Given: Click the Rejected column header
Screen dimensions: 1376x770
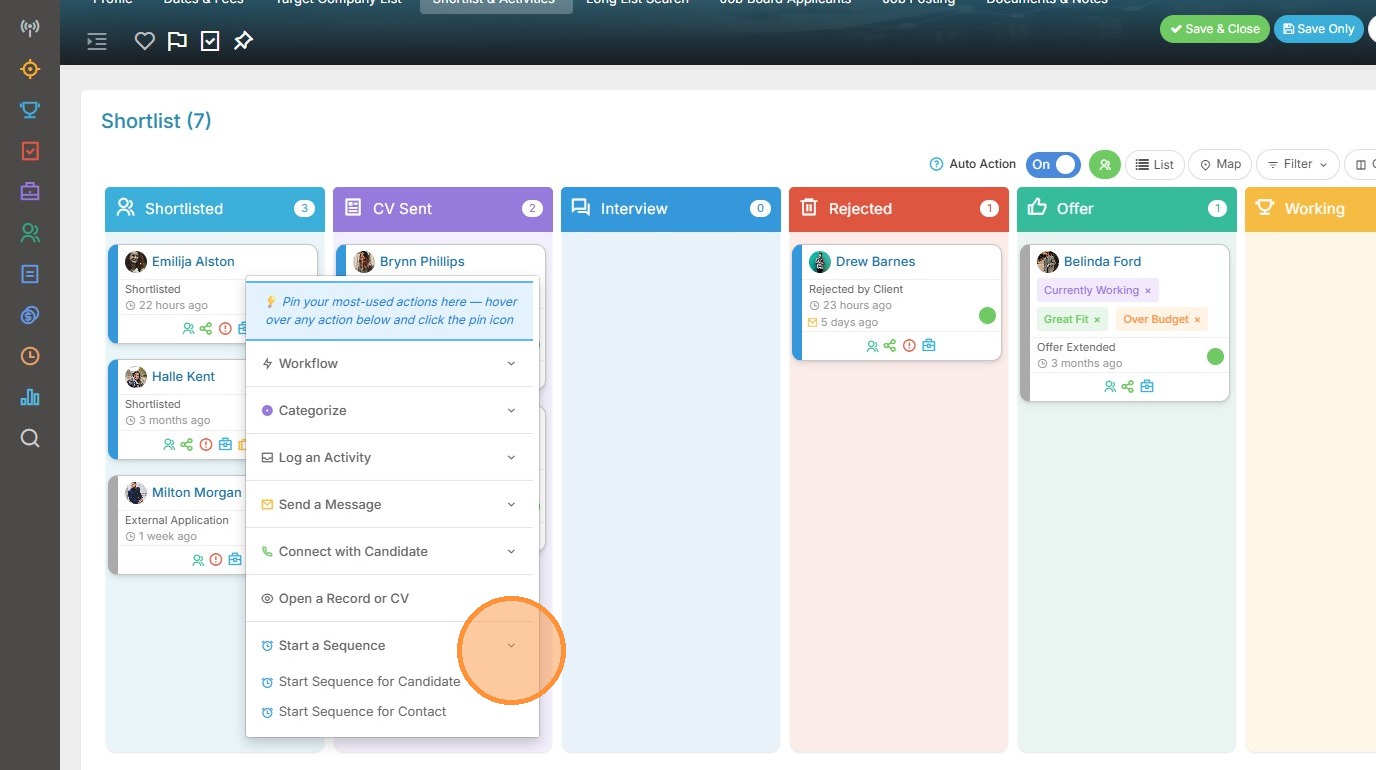Looking at the screenshot, I should pos(899,209).
